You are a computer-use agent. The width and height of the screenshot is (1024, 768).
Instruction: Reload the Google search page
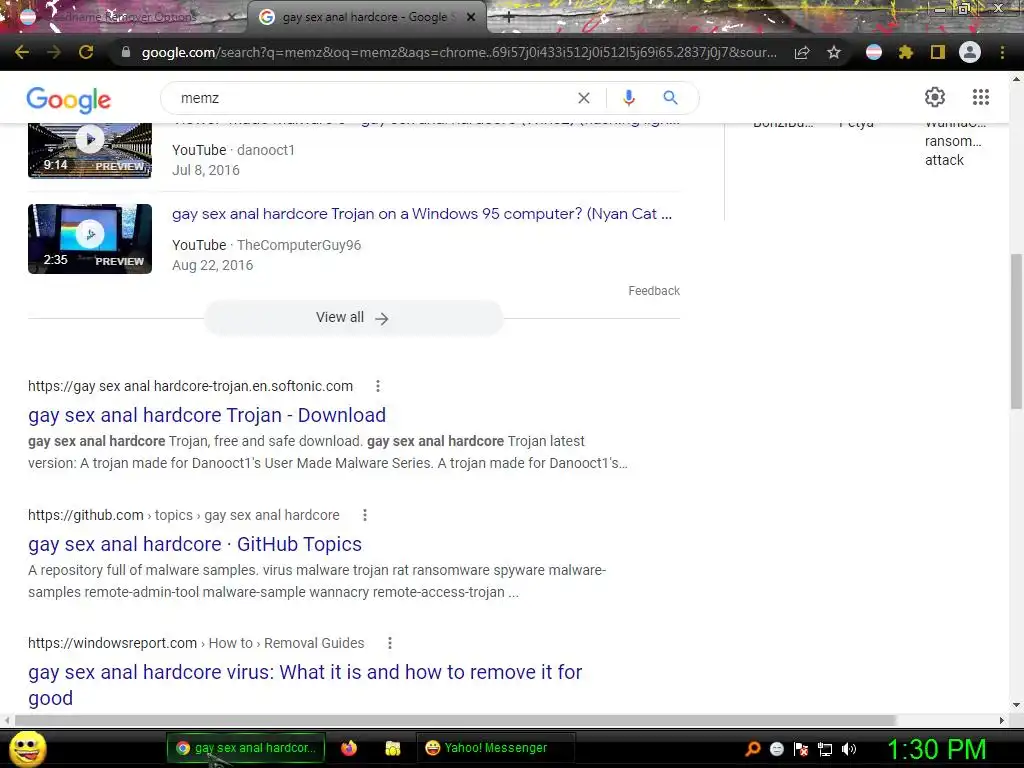pos(86,52)
